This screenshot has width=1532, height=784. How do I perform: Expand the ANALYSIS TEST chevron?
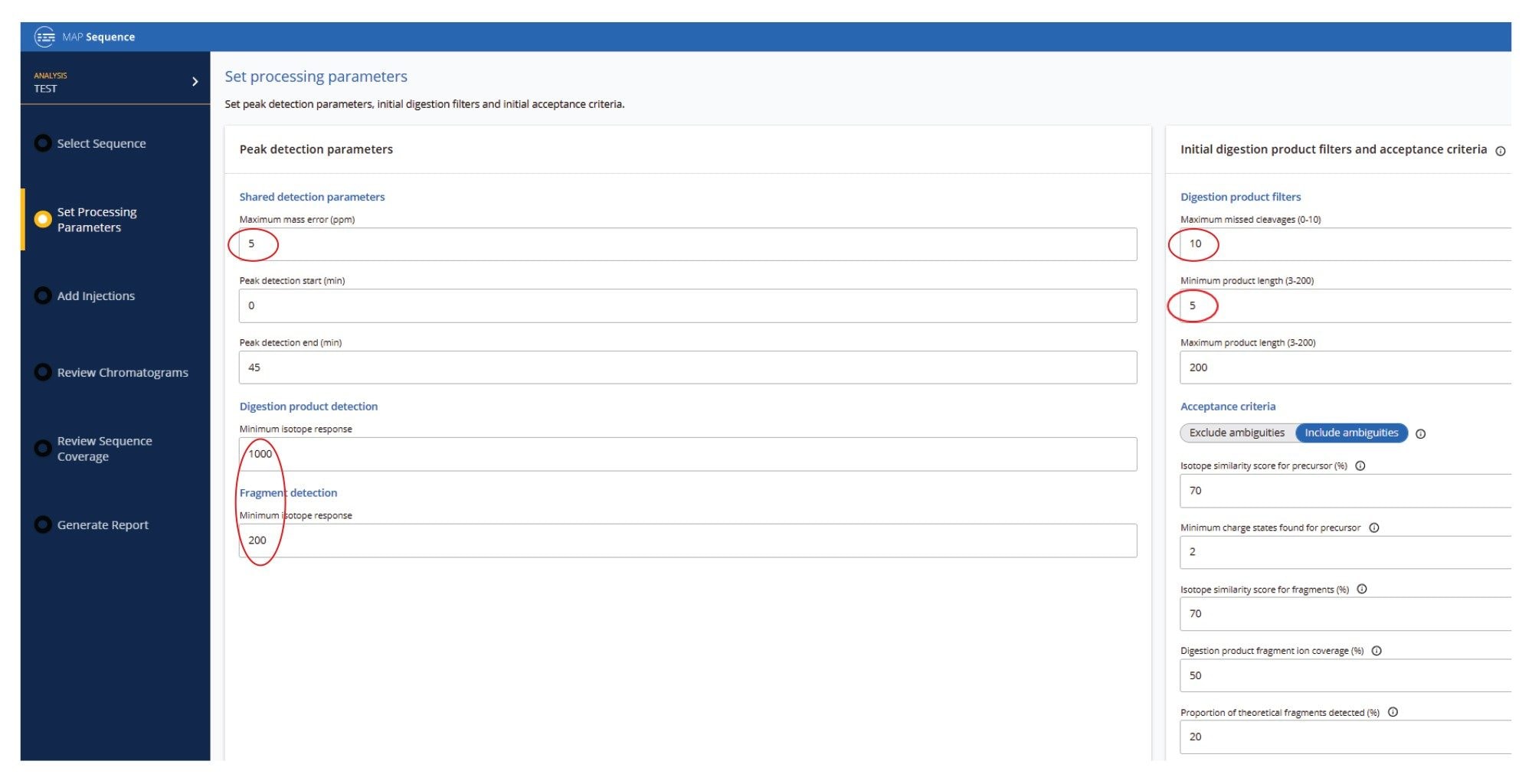(x=196, y=80)
